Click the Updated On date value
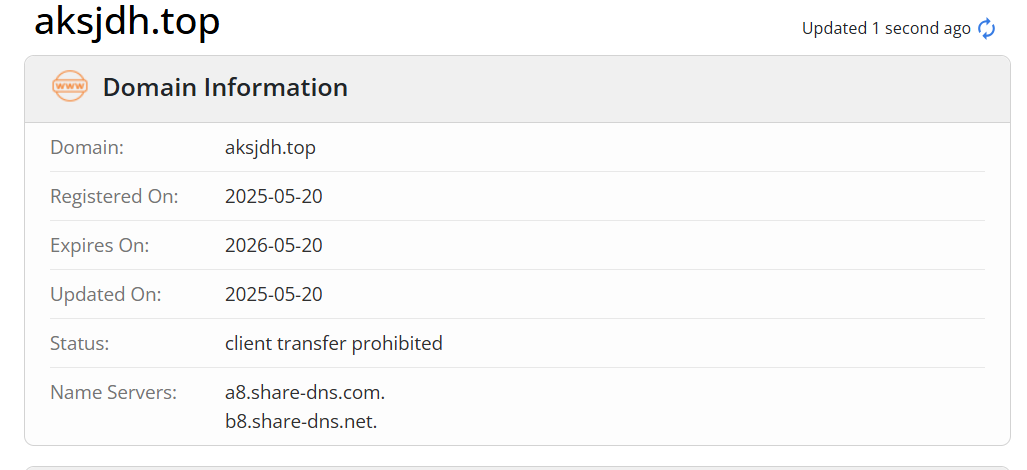This screenshot has width=1027, height=470. tap(274, 295)
